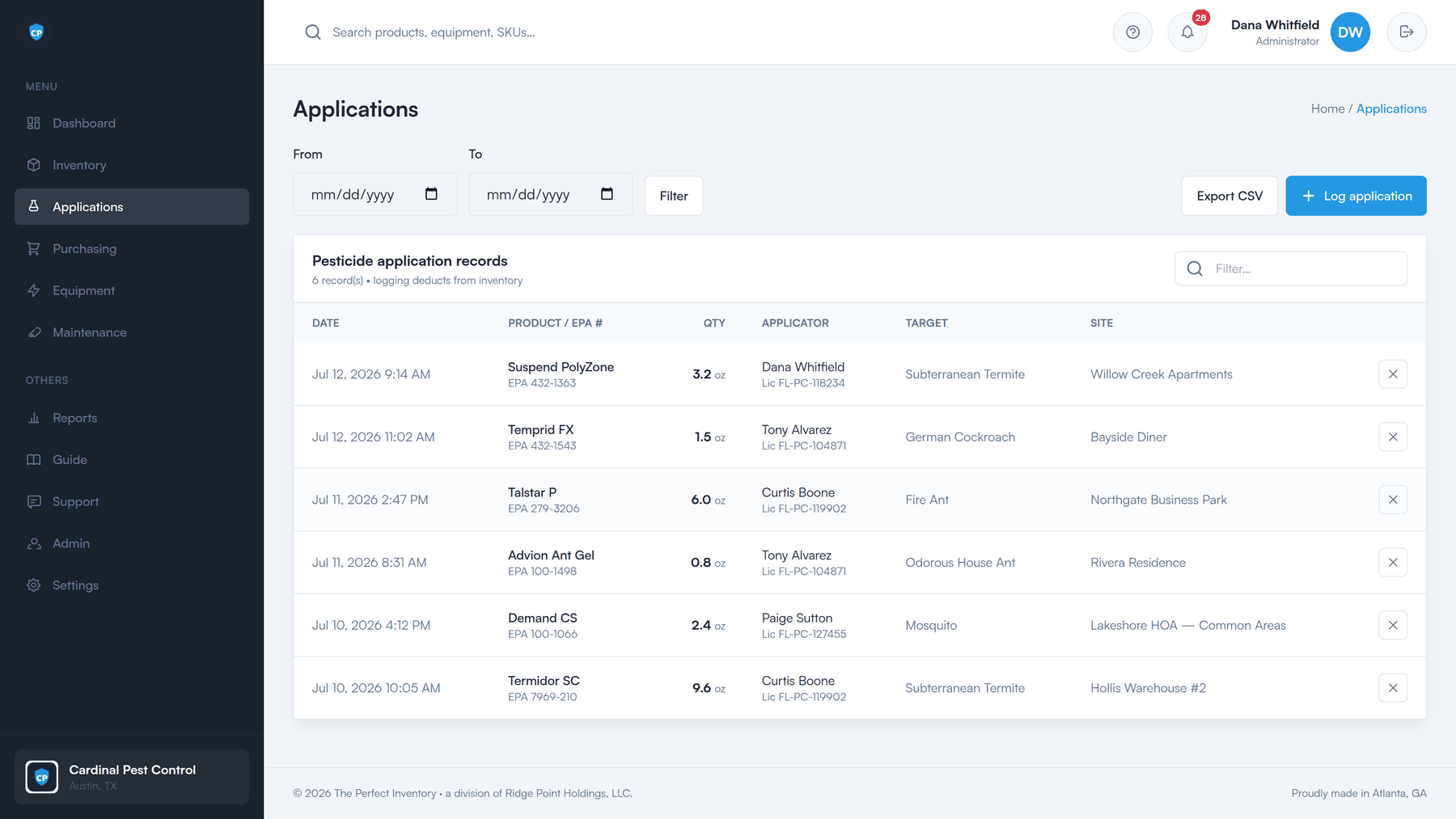Focus the From date field
Viewport: 1456px width, 819px height.
[375, 194]
